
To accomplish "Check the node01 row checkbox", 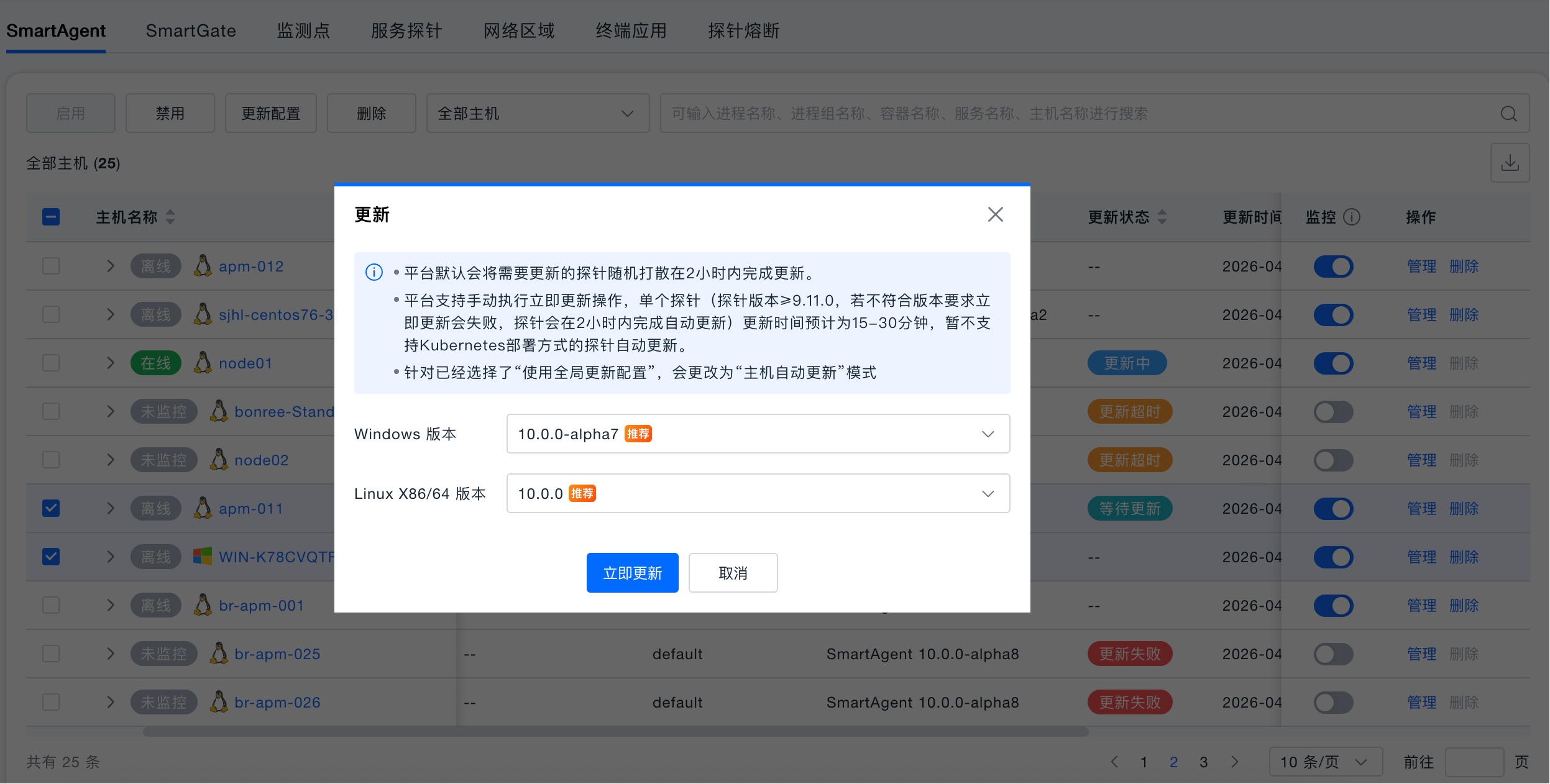I will click(x=51, y=363).
